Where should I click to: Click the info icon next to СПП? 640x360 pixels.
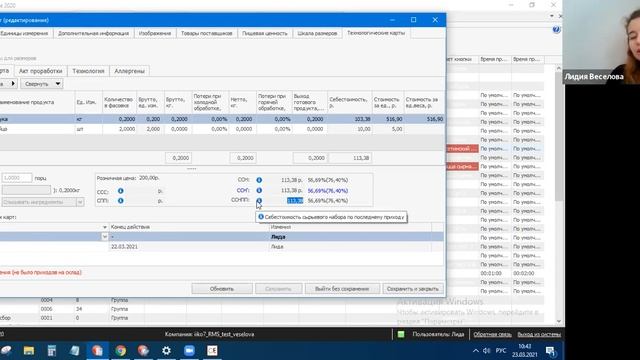(120, 200)
